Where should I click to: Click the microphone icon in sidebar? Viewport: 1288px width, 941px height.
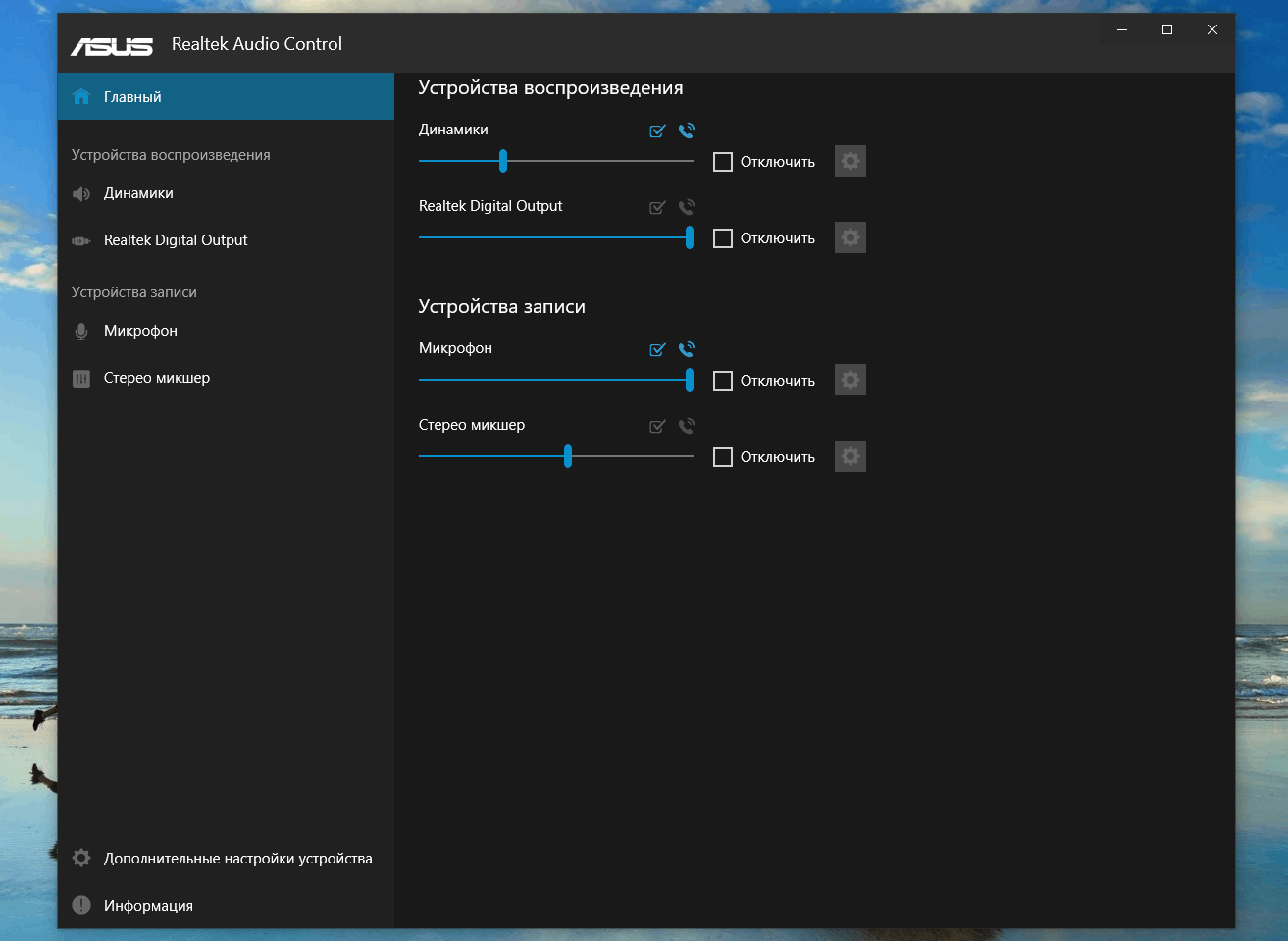[81, 332]
